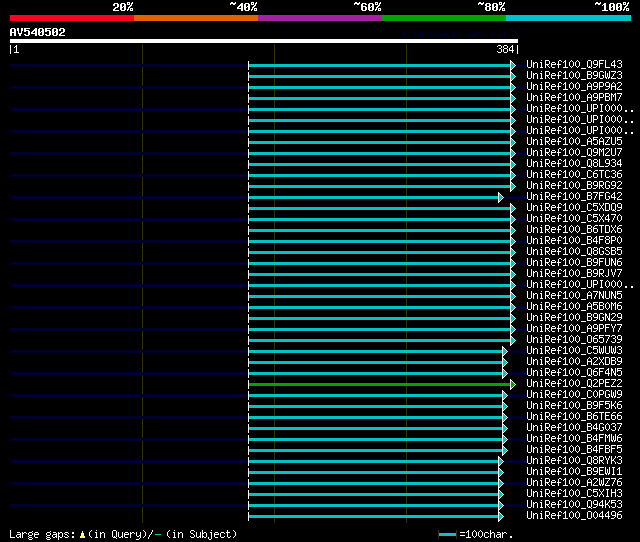Click UniRef100_Q2PEZ2 label
The image size is (640, 542).
[574, 384]
